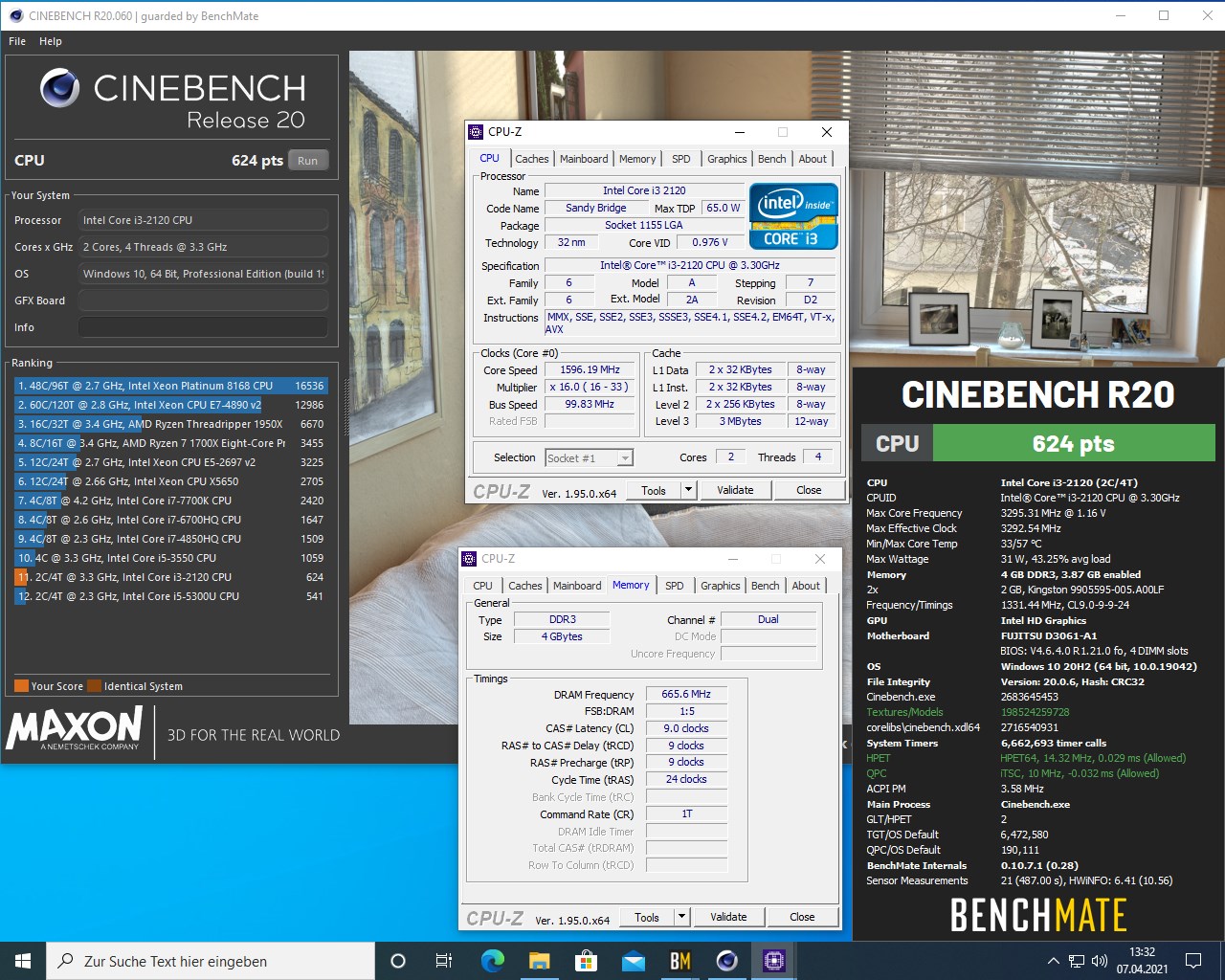Open Microsoft Store from taskbar
Image resolution: width=1225 pixels, height=980 pixels.
586,961
